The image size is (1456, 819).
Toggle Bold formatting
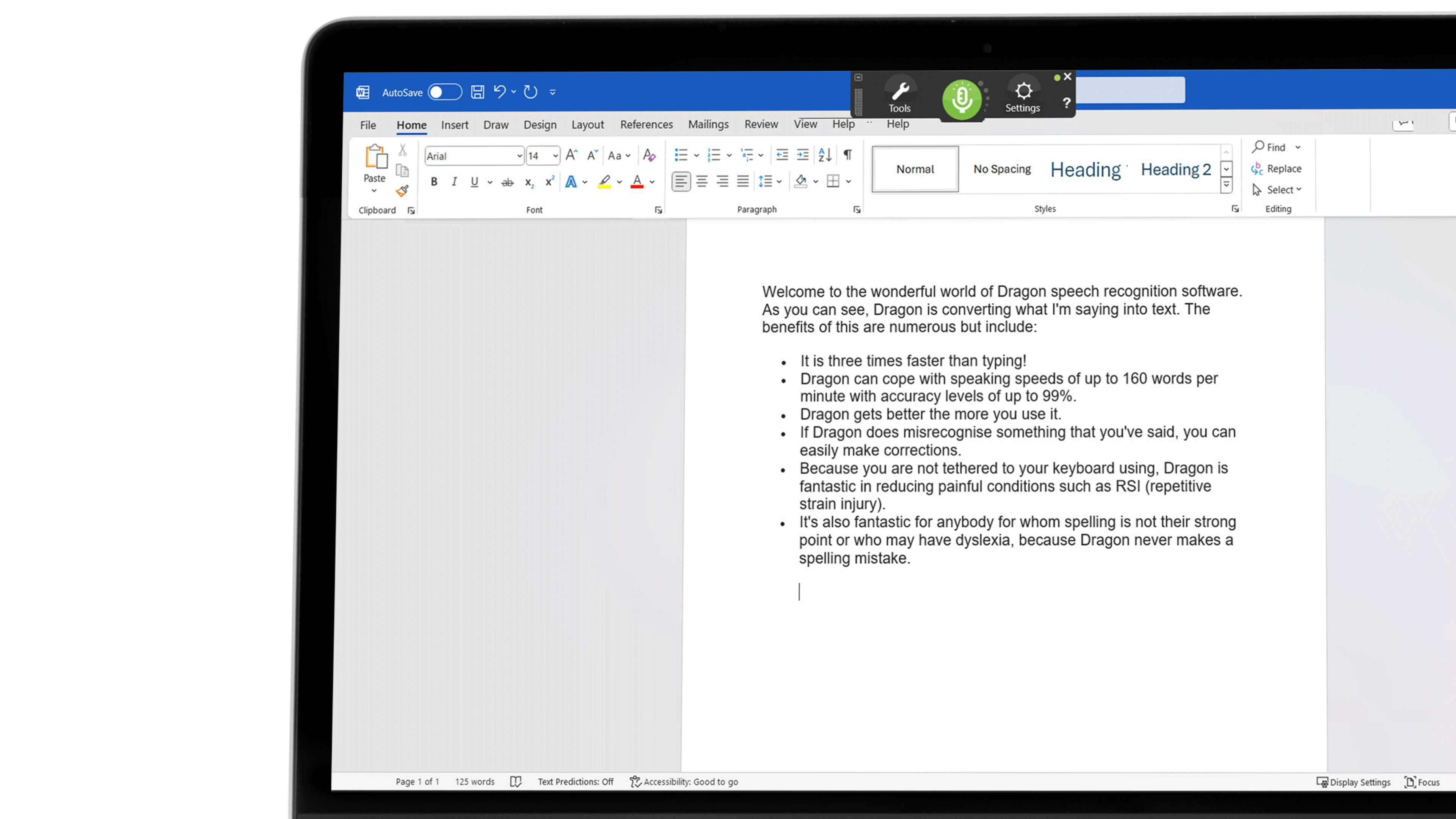click(434, 182)
